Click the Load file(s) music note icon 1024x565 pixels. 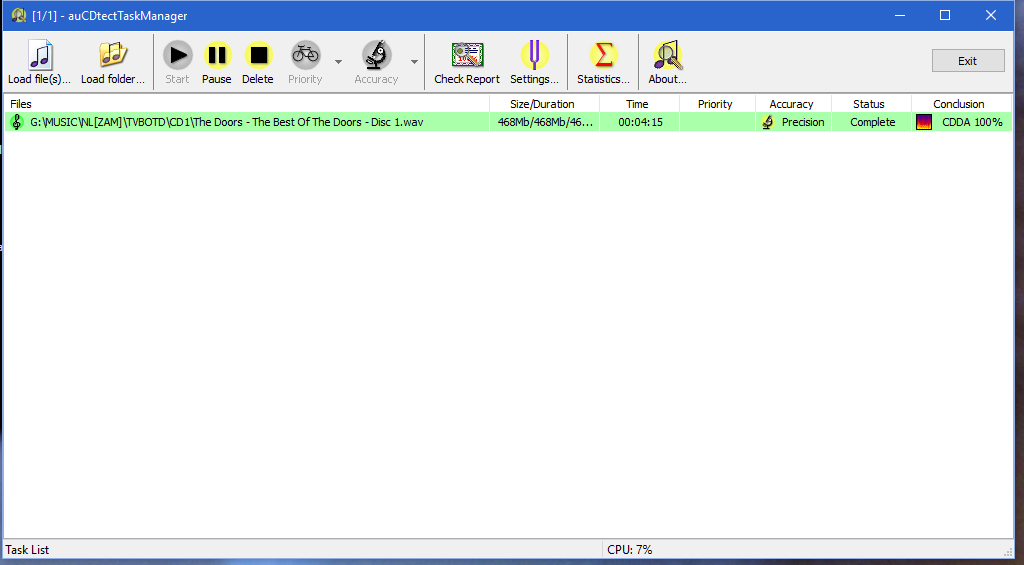point(39,55)
